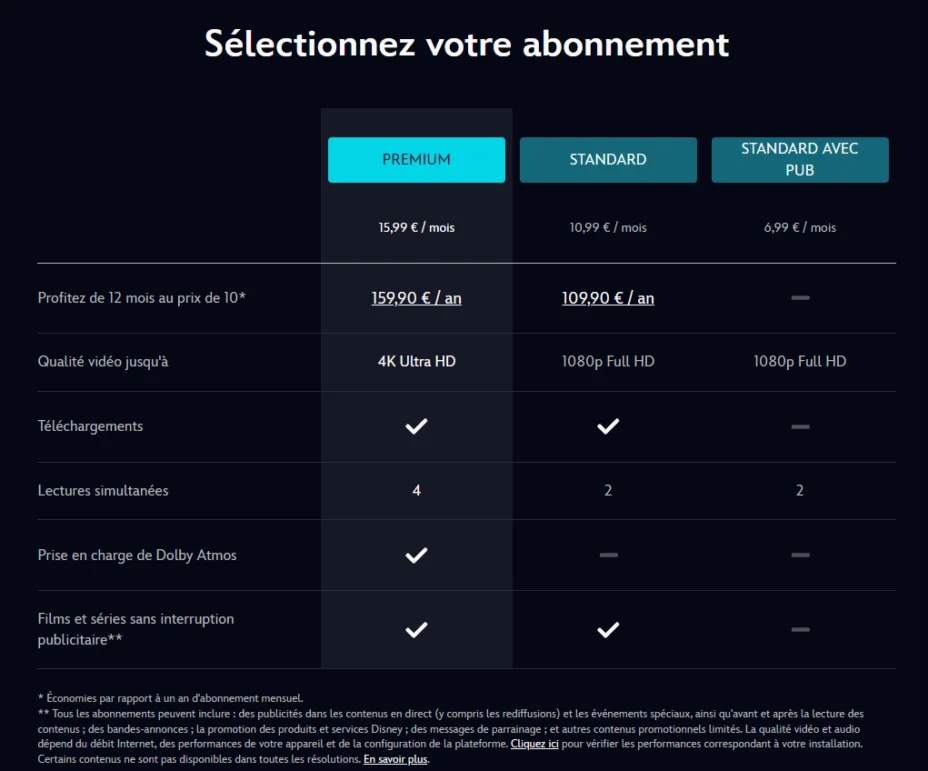The image size is (928, 771).
Task: Follow the 'En savoir plus' link
Action: (395, 759)
